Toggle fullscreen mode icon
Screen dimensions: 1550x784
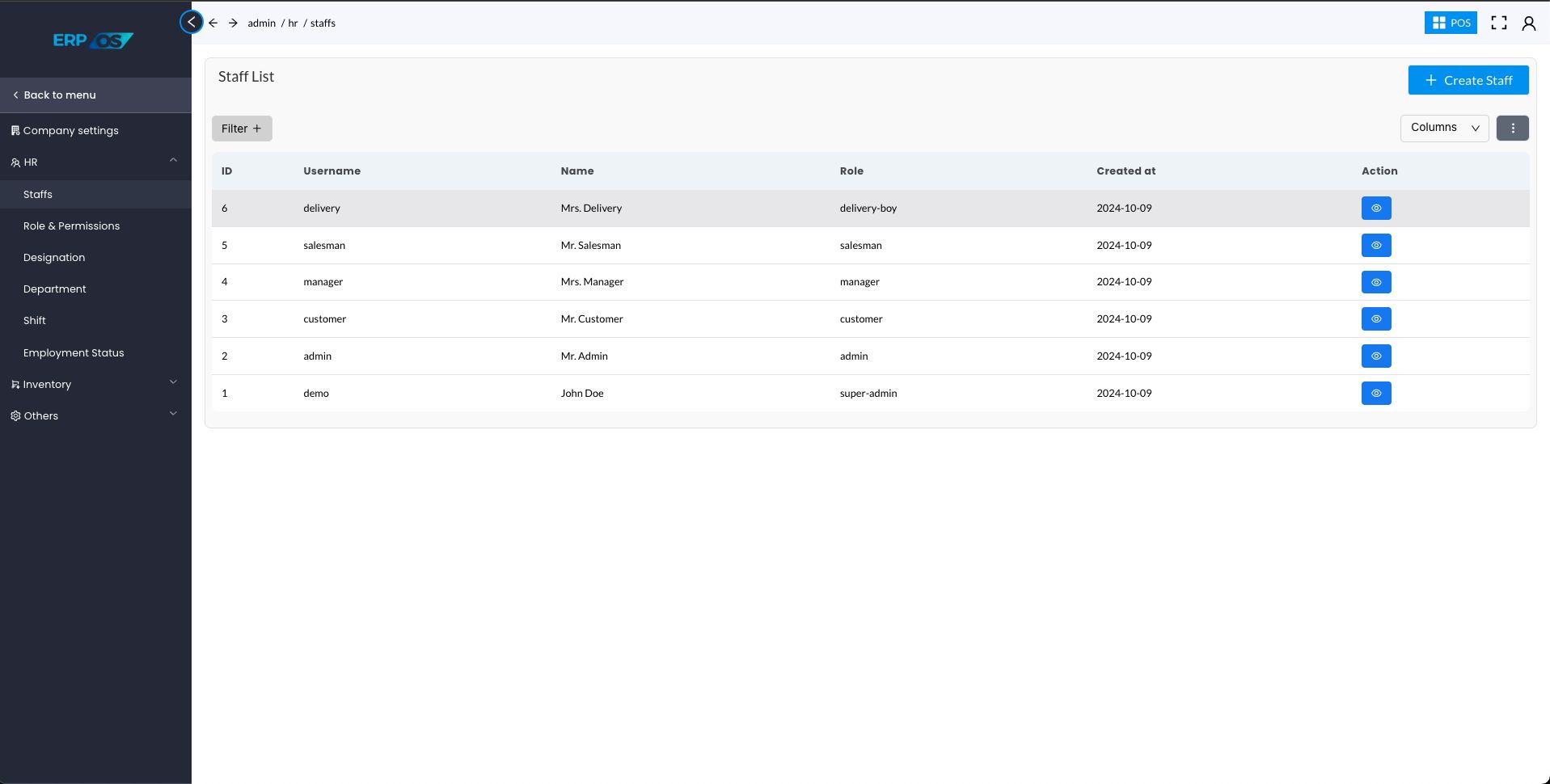pos(1498,23)
